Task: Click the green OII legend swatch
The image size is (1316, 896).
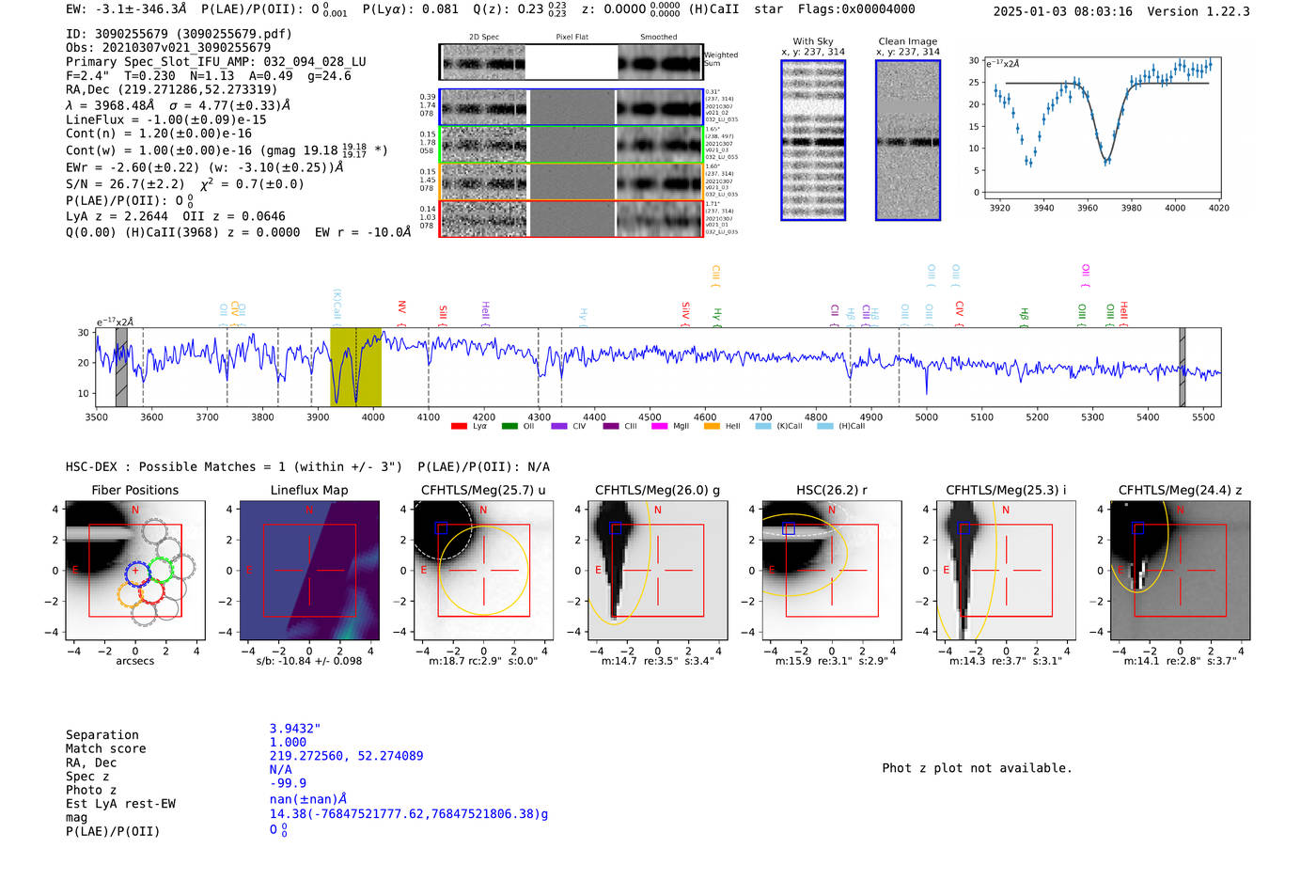Action: (x=509, y=426)
